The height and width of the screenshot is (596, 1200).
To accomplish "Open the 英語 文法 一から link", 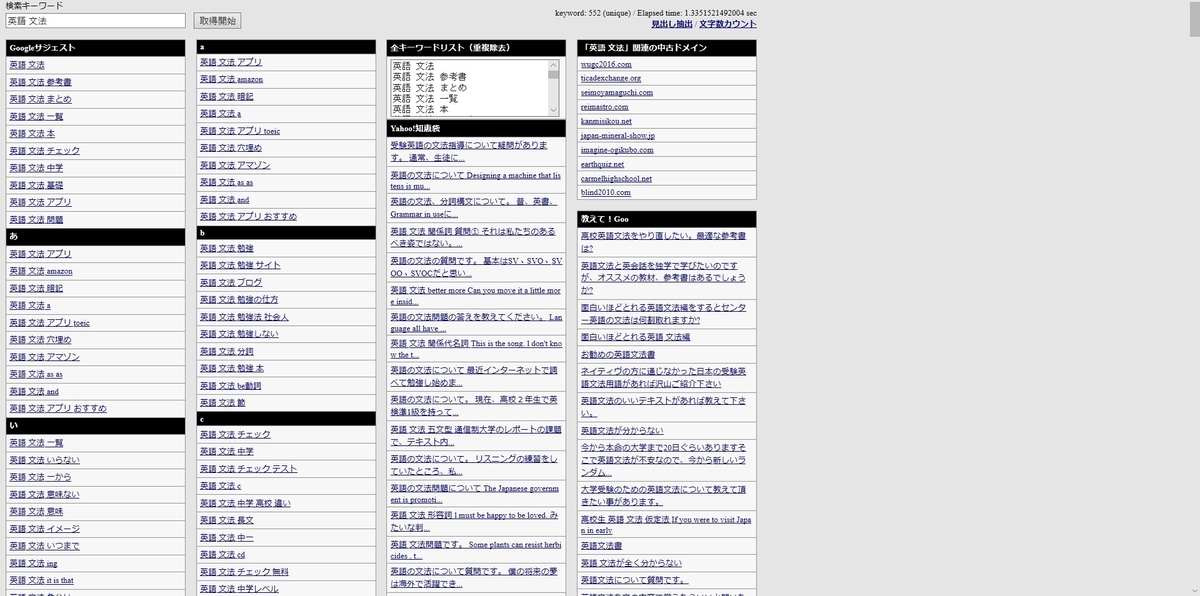I will [40, 477].
